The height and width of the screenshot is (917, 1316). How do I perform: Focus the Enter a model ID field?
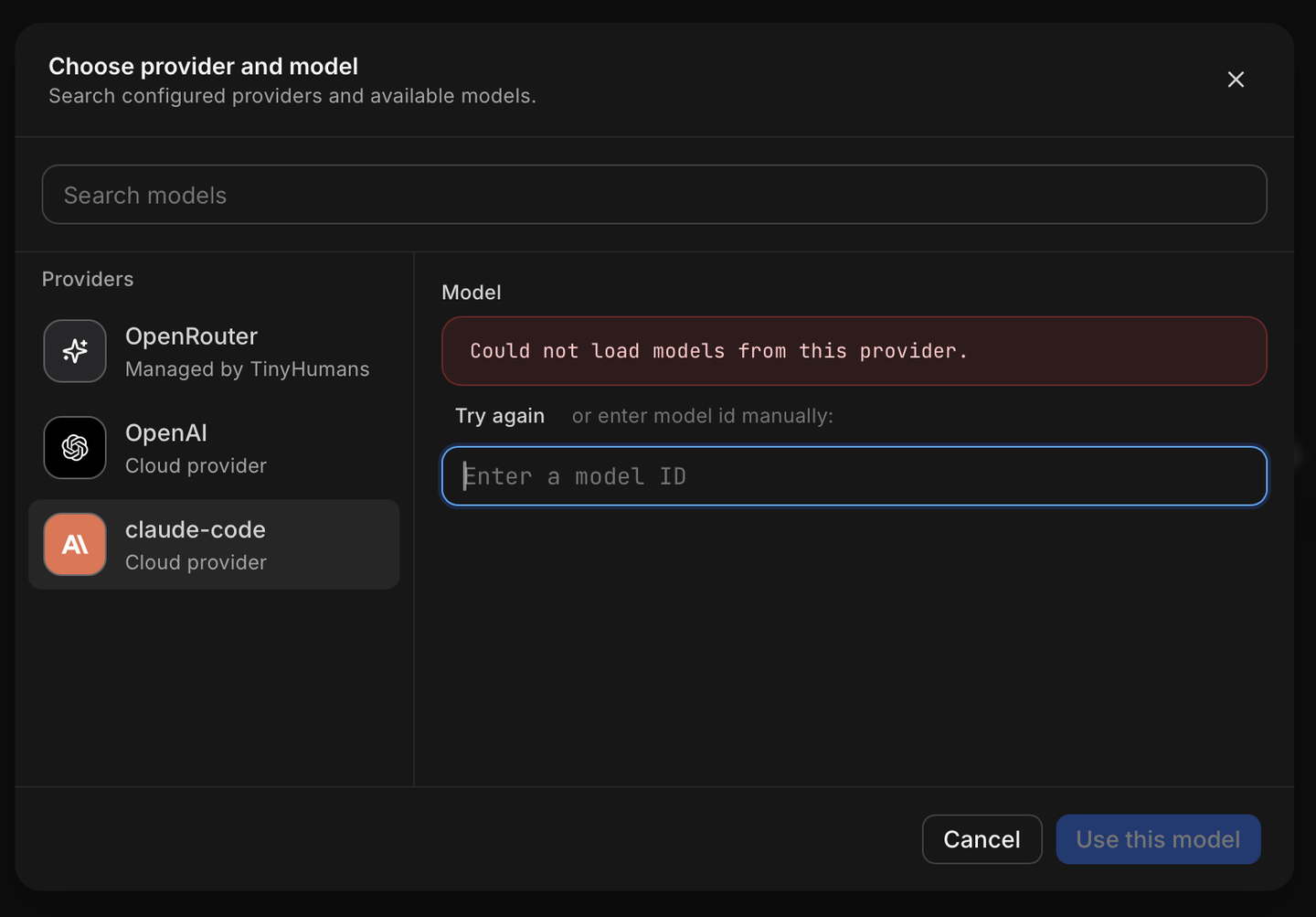coord(854,476)
